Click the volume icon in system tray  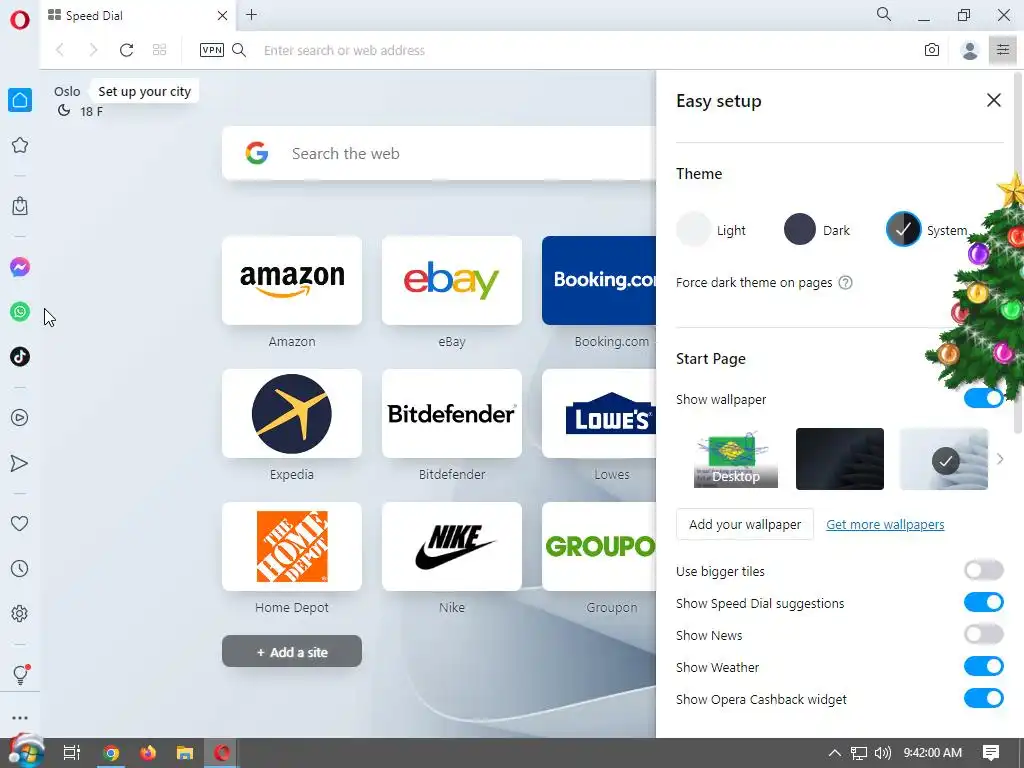click(x=882, y=753)
